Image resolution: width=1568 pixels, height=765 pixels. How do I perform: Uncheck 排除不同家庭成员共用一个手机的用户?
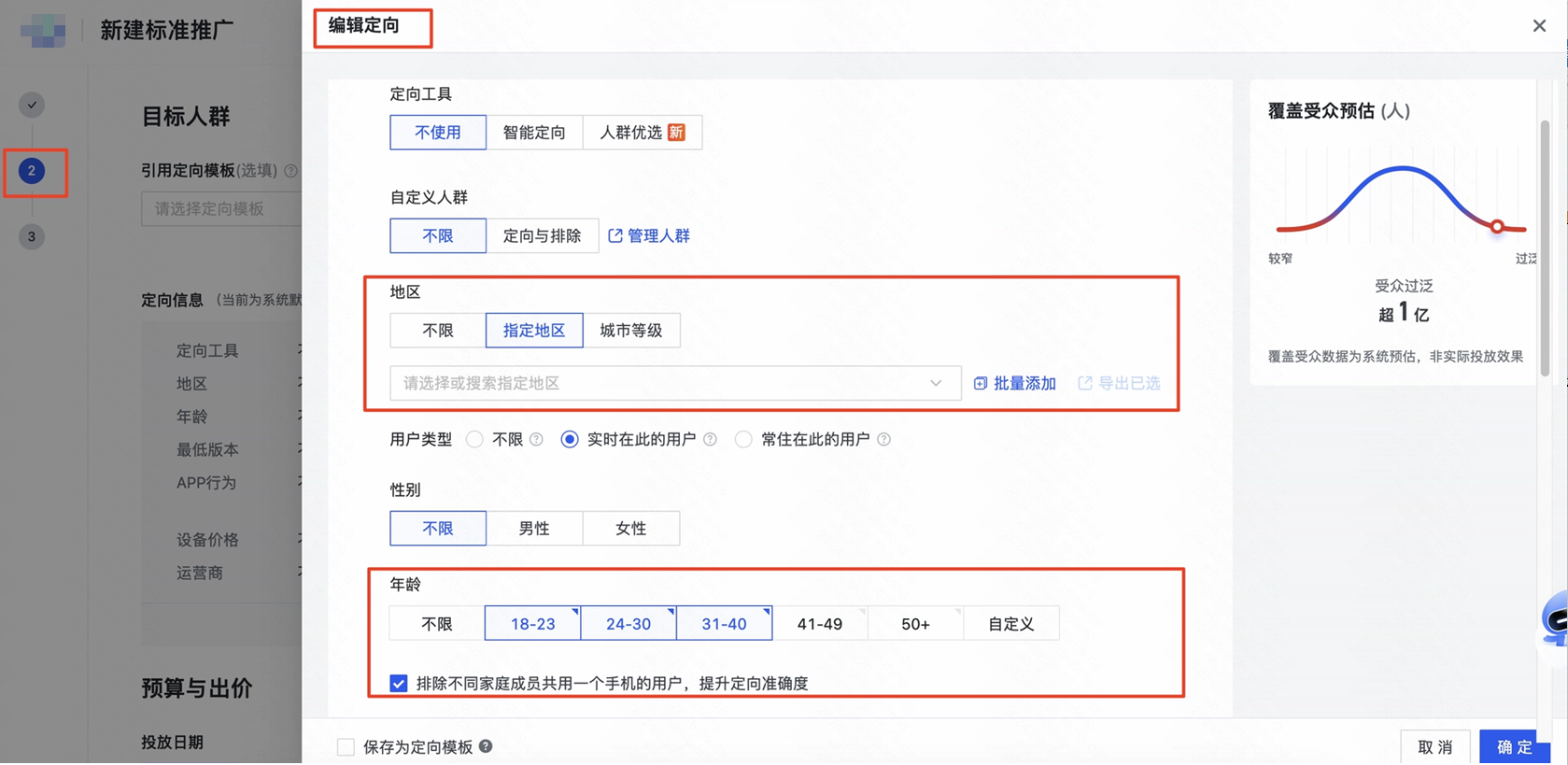click(399, 684)
